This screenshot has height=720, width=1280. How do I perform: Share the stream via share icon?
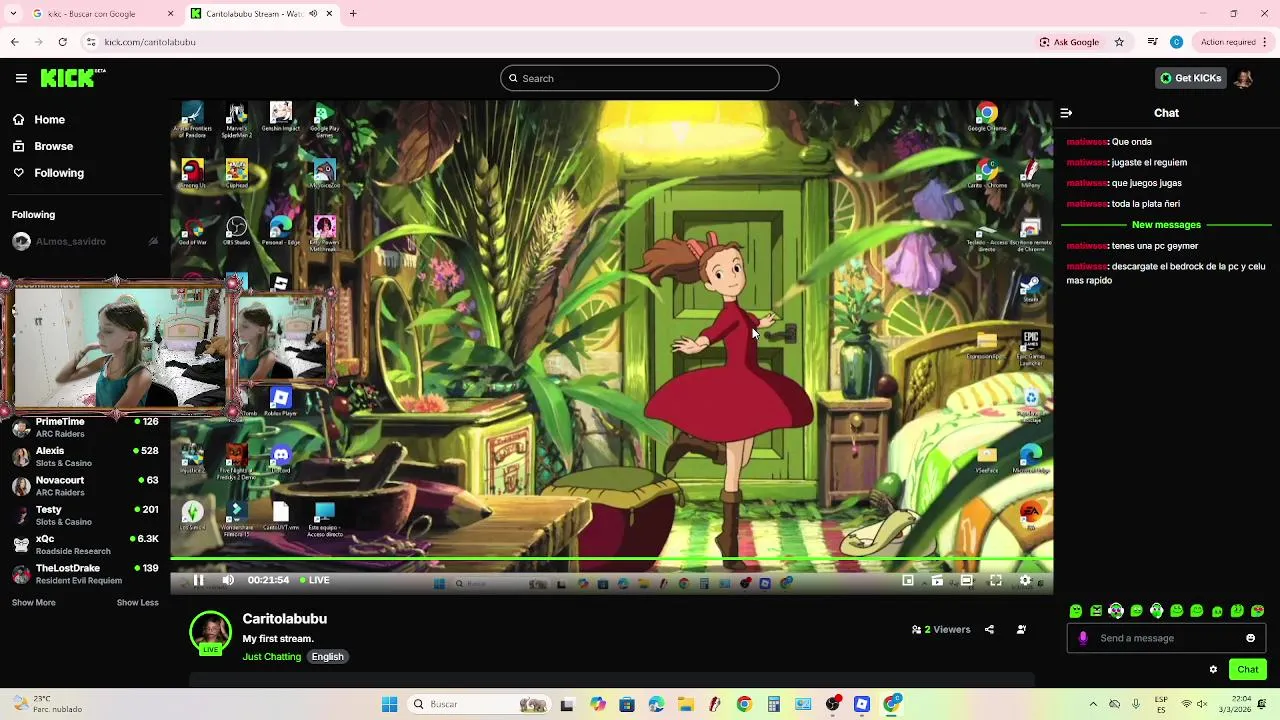(989, 630)
